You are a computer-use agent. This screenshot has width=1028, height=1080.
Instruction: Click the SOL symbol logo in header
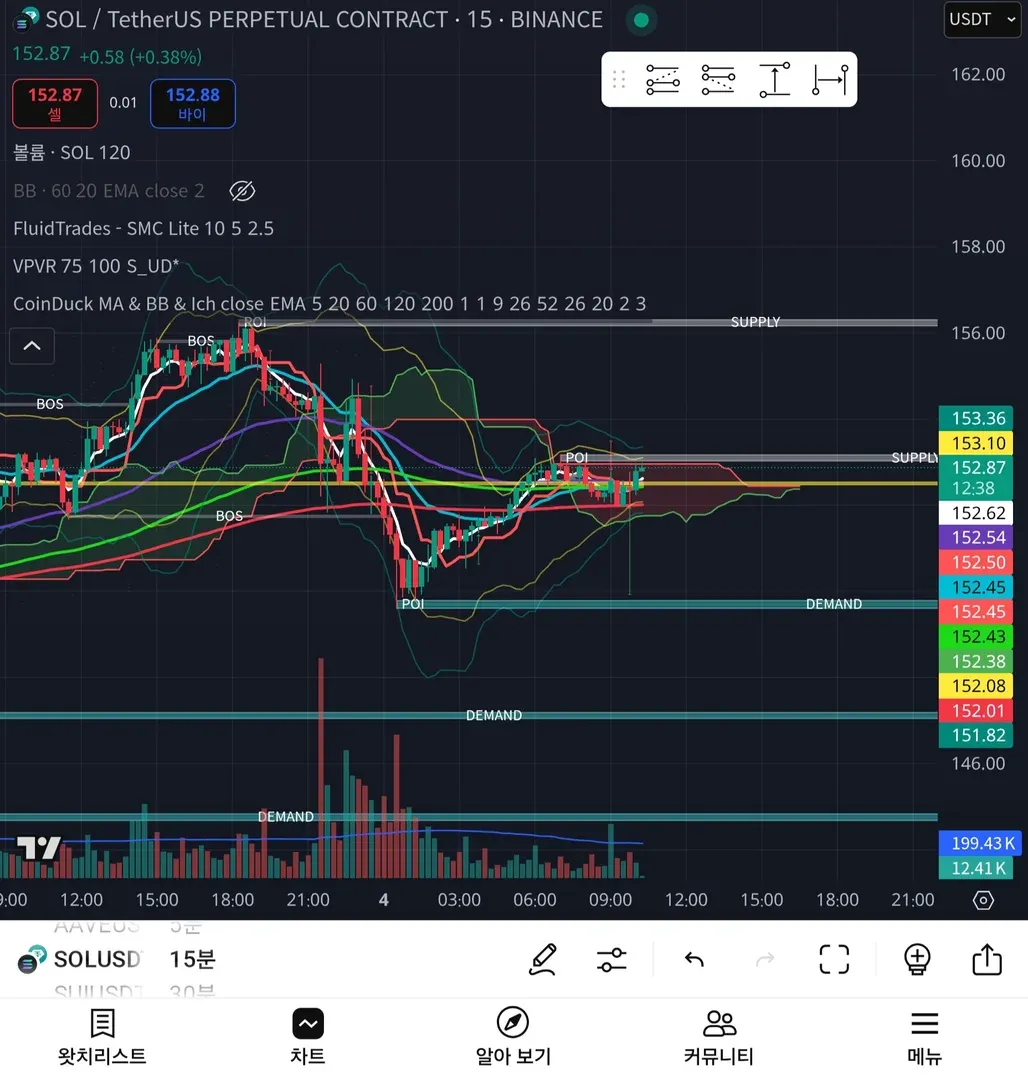[27, 19]
